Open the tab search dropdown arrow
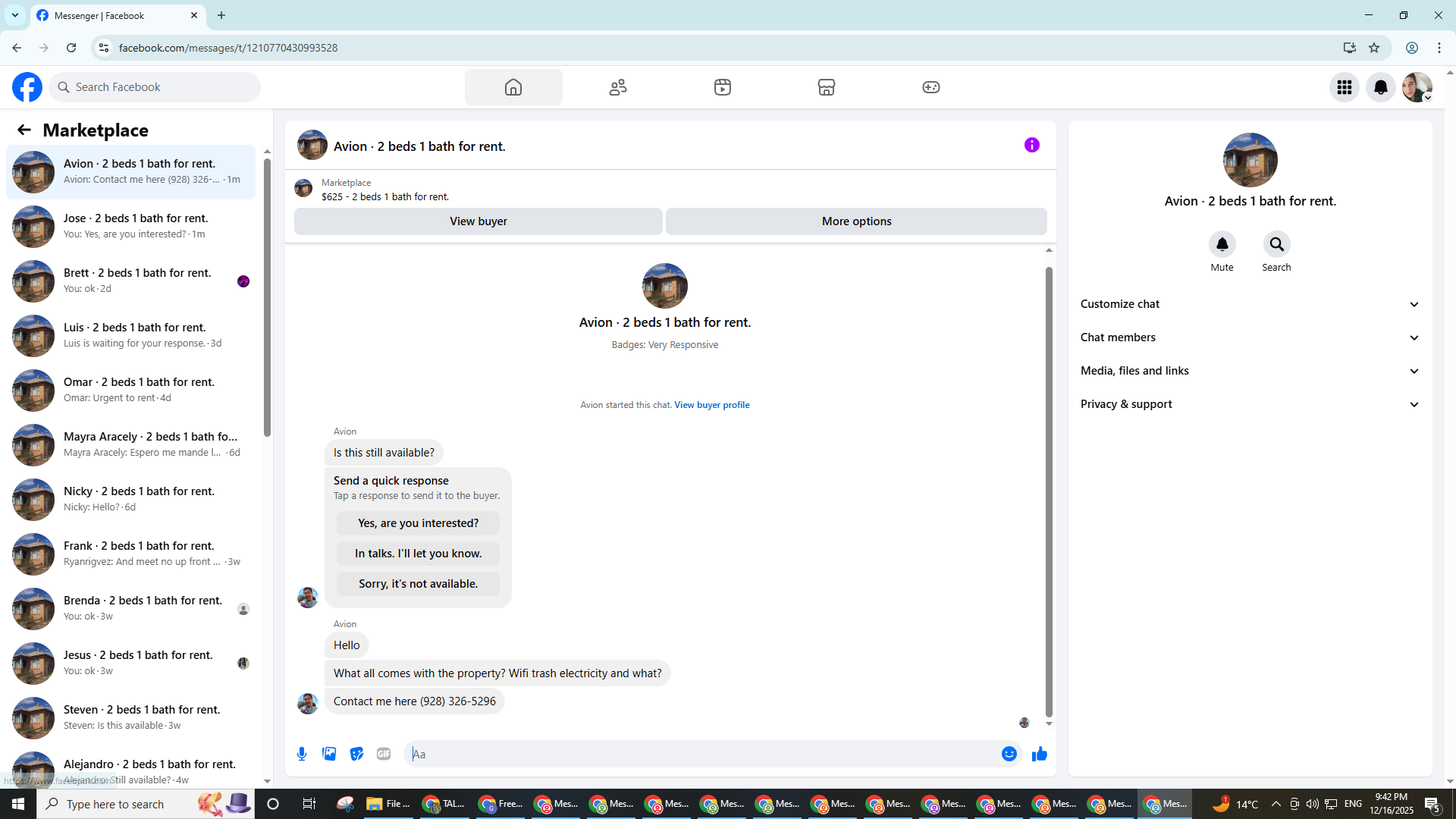The width and height of the screenshot is (1456, 819). coord(15,15)
